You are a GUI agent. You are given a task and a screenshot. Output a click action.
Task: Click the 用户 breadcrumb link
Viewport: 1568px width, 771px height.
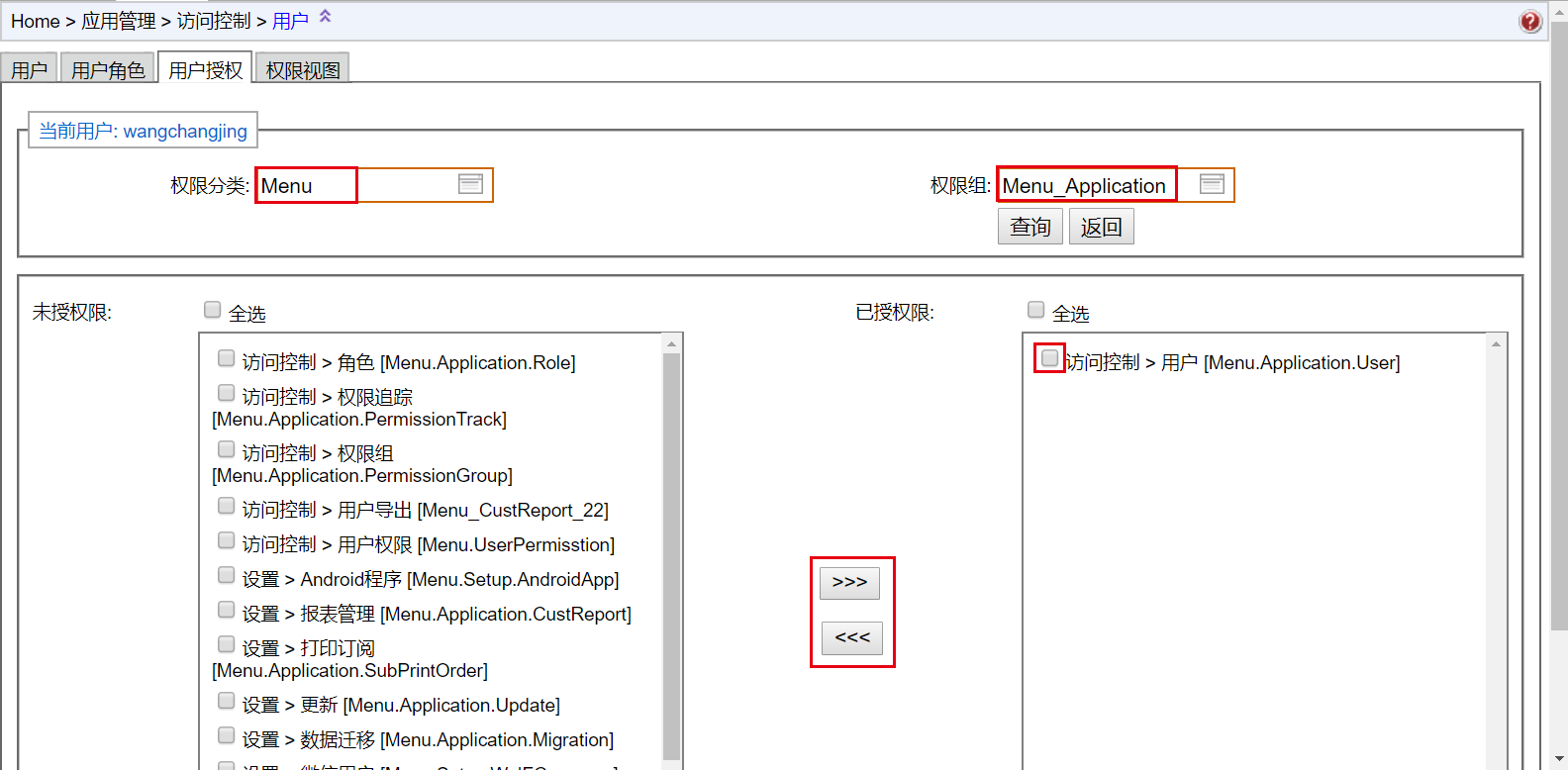click(x=290, y=21)
